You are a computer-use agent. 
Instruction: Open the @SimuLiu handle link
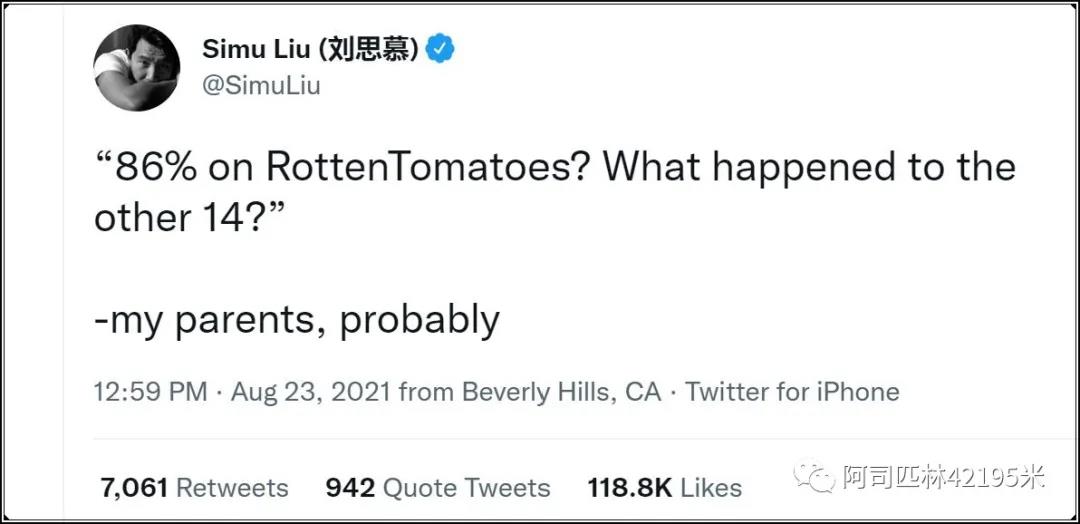[x=261, y=86]
